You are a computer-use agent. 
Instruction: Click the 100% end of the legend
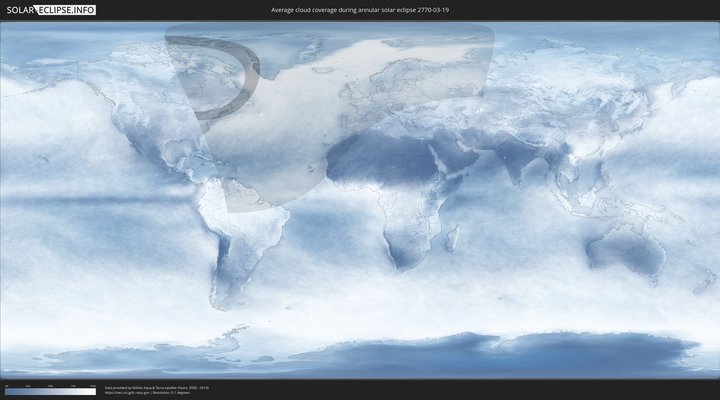click(x=94, y=392)
